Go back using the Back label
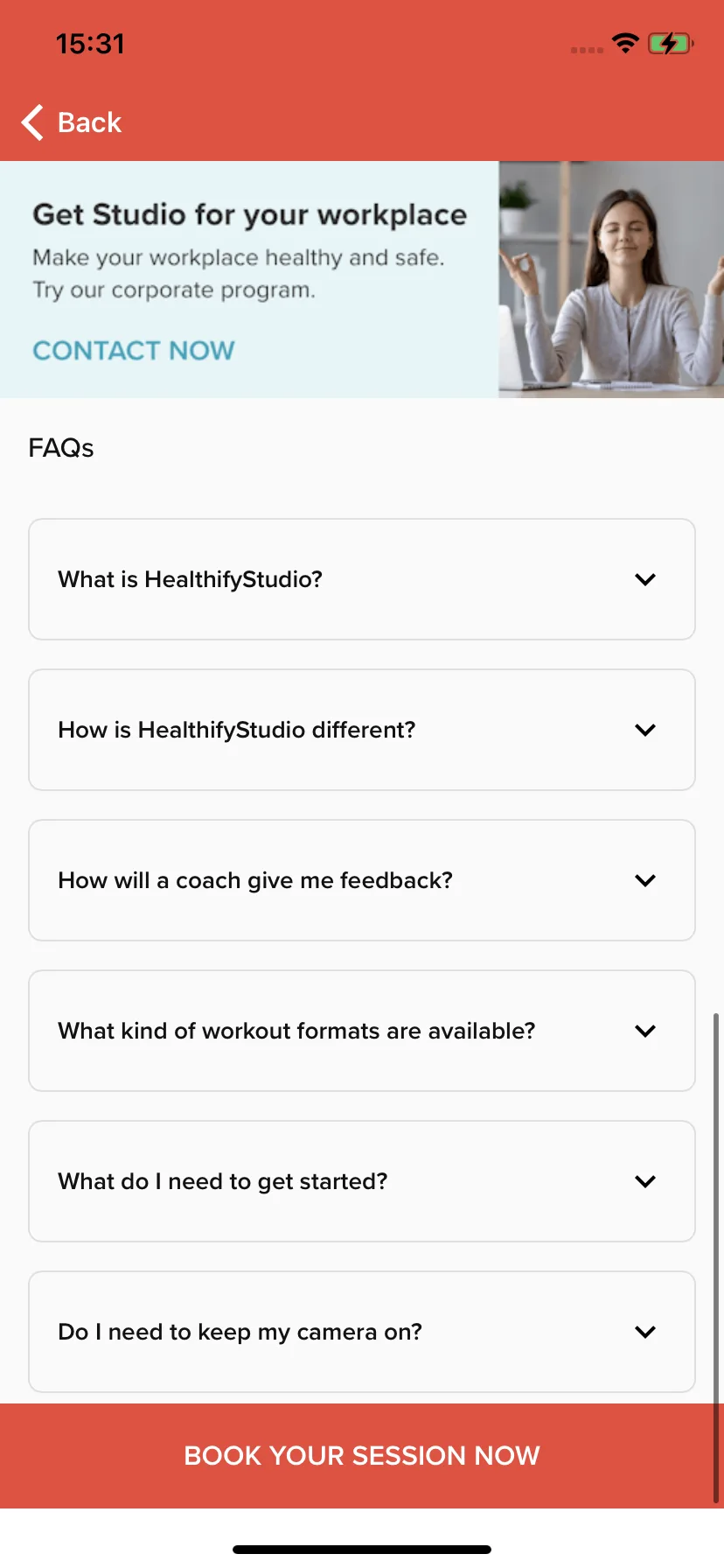 89,122
